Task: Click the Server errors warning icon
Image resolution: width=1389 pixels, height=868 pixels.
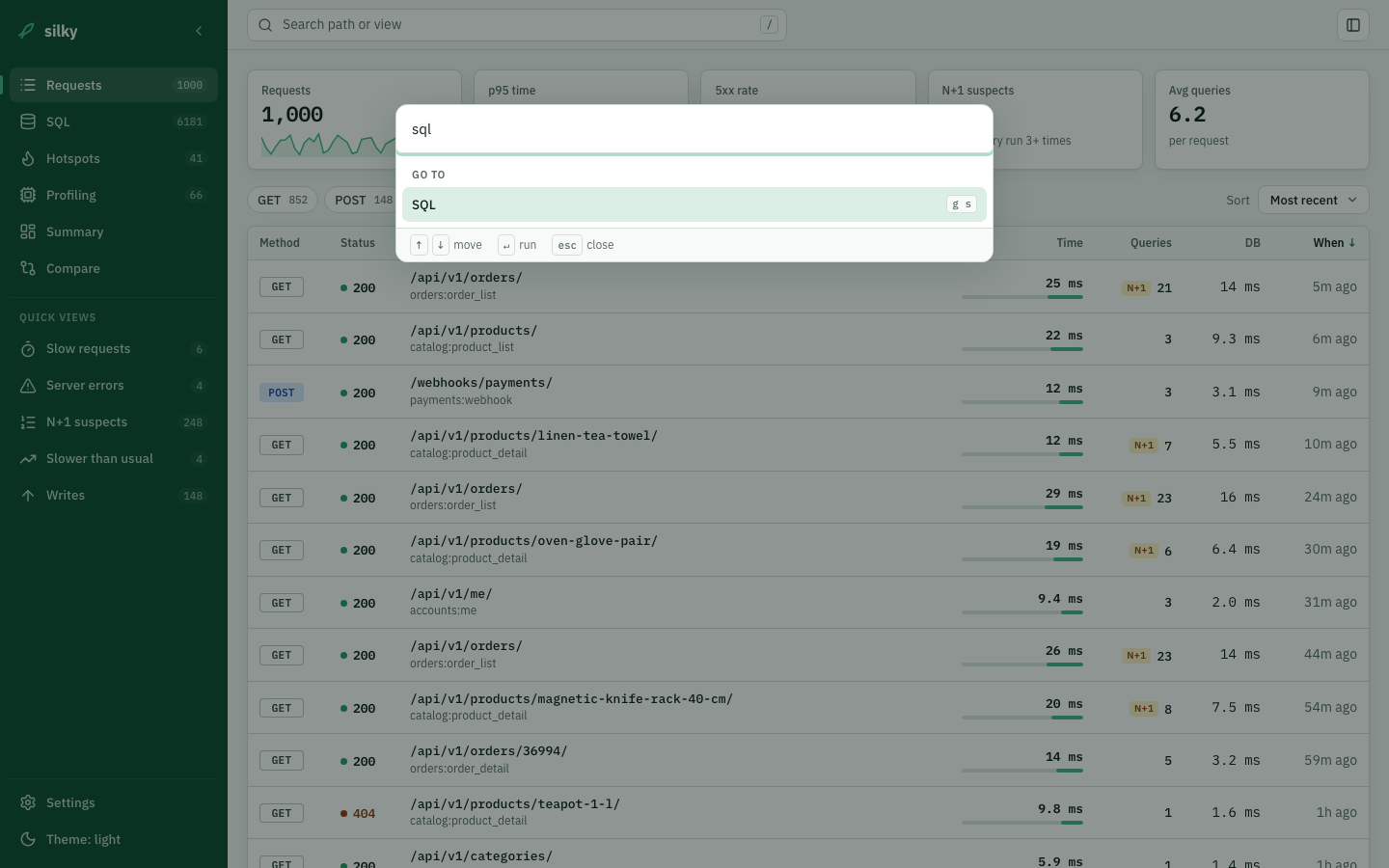Action: click(x=28, y=386)
